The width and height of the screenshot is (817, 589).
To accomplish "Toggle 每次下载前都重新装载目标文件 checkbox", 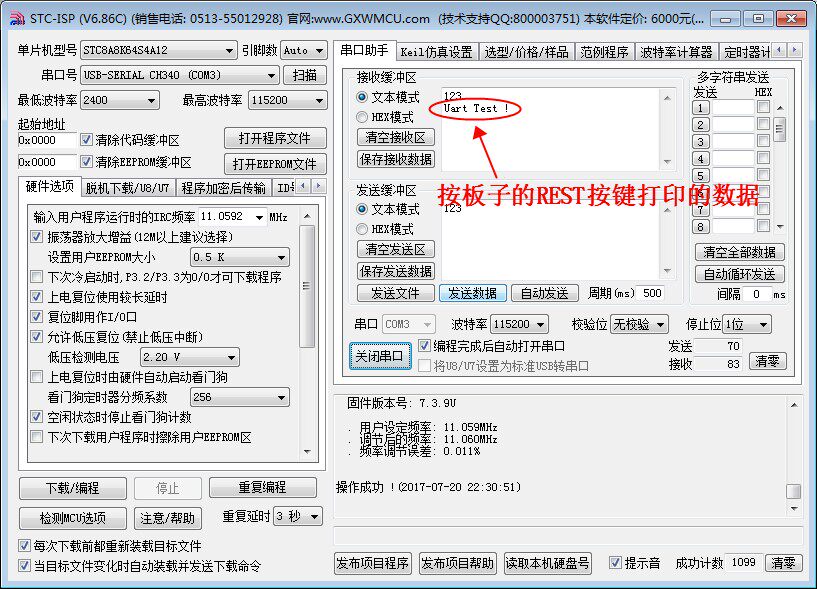I will [x=24, y=546].
